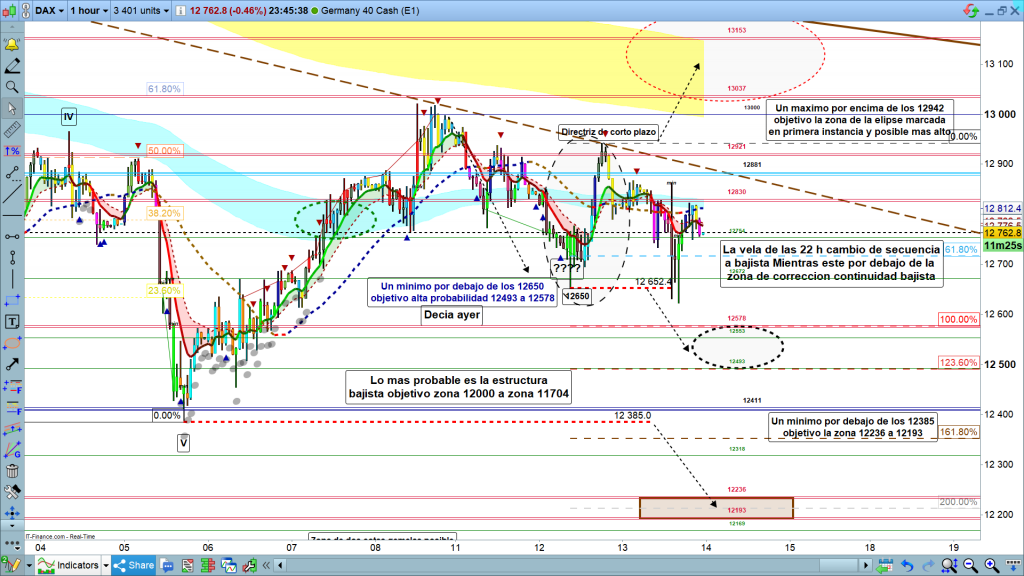
Task: Select the text annotation tool
Action: (12, 322)
